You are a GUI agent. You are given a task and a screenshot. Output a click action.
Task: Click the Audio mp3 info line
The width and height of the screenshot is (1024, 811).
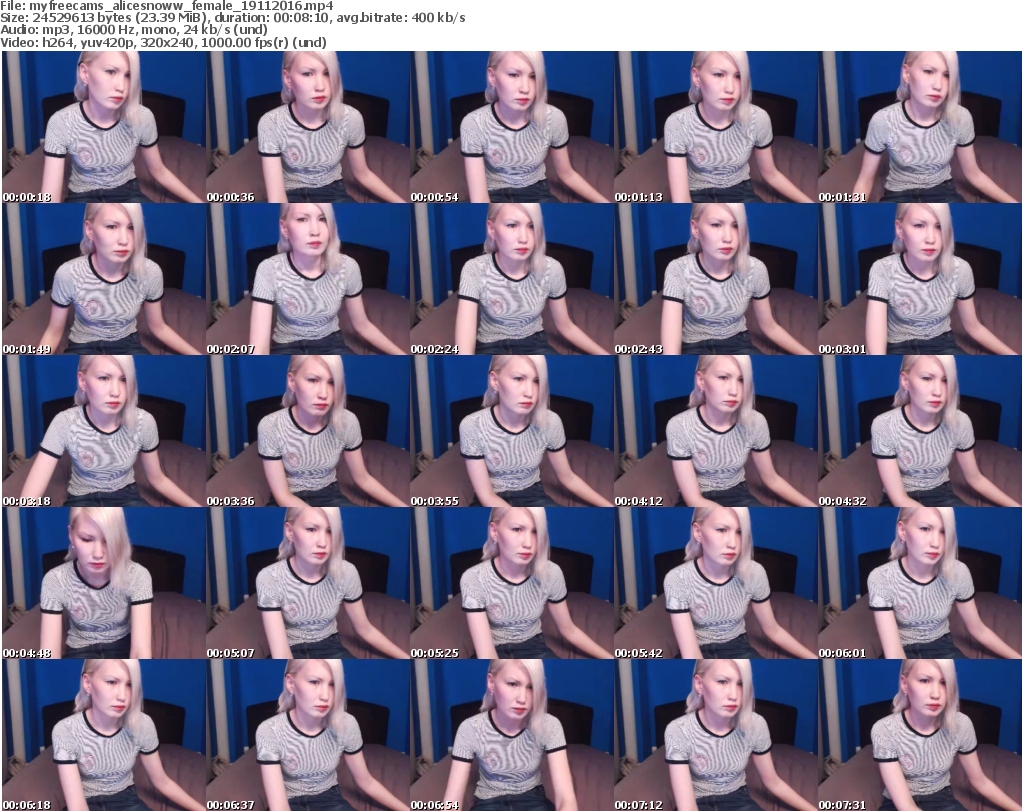click(x=134, y=30)
